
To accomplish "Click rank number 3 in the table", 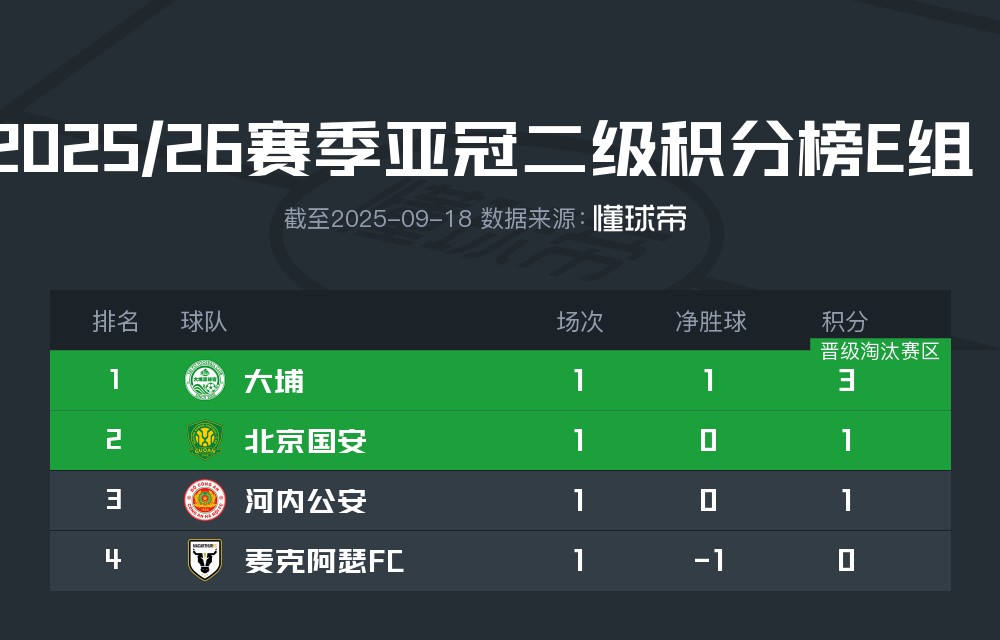I will point(113,500).
